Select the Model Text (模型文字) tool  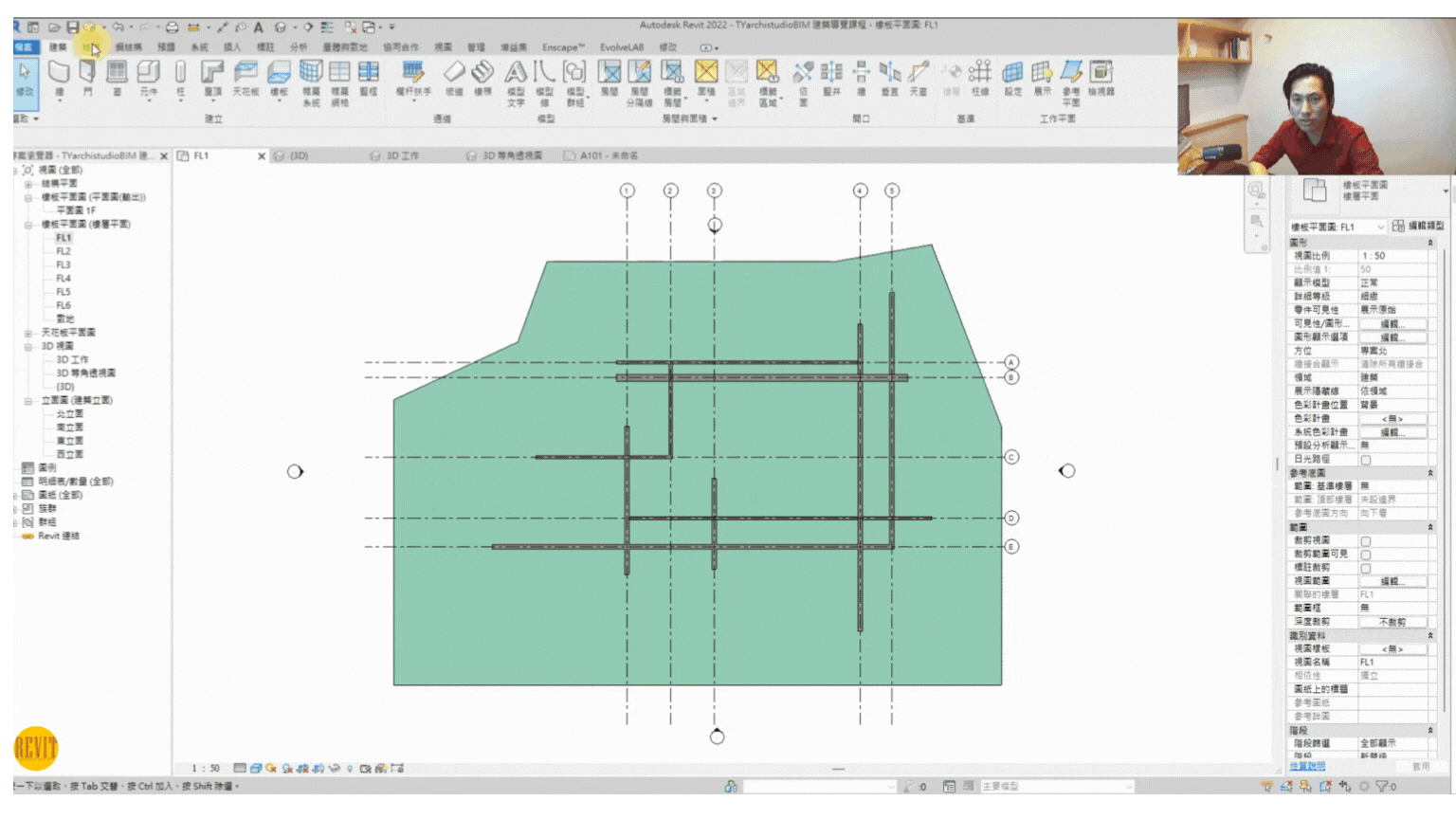pyautogui.click(x=516, y=82)
